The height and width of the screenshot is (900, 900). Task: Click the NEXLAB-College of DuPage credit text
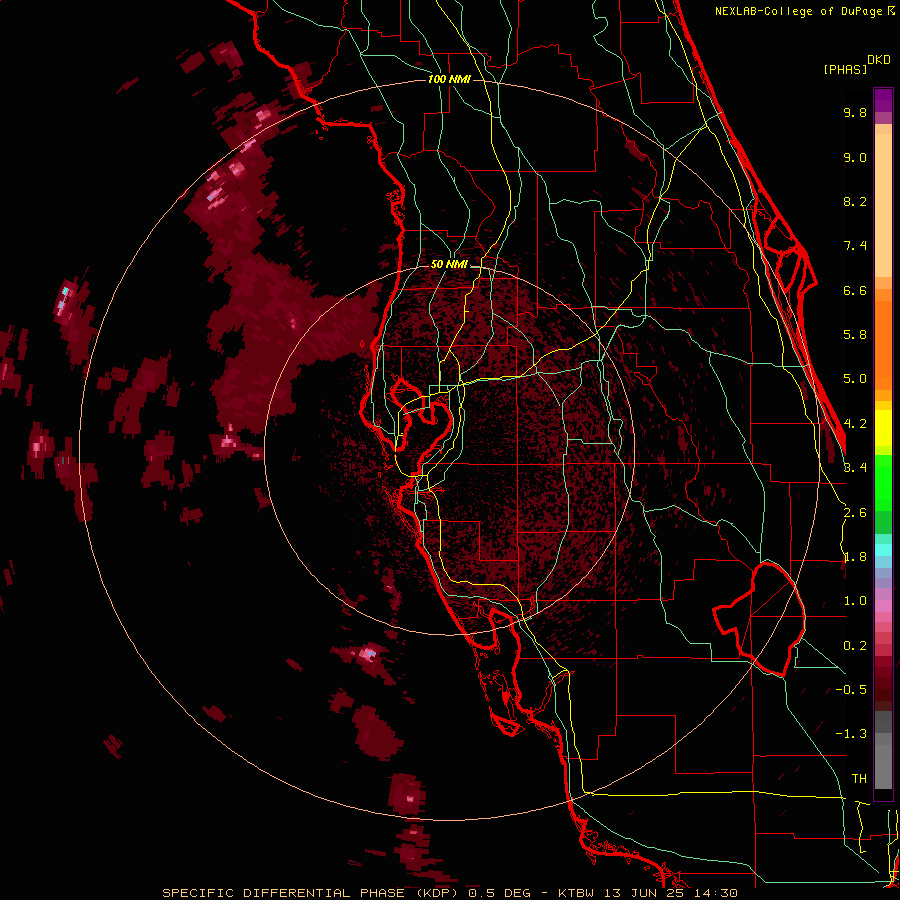[799, 11]
